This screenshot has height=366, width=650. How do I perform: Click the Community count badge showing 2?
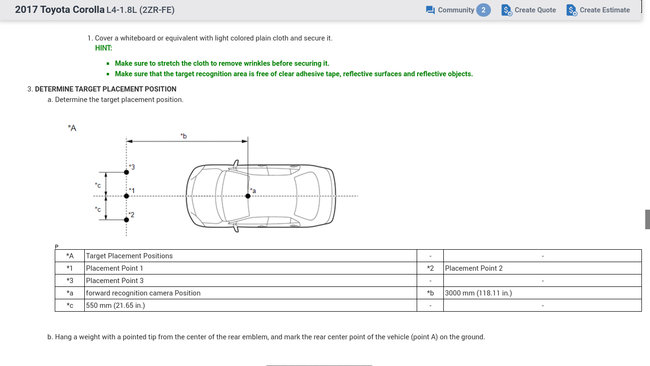click(483, 10)
